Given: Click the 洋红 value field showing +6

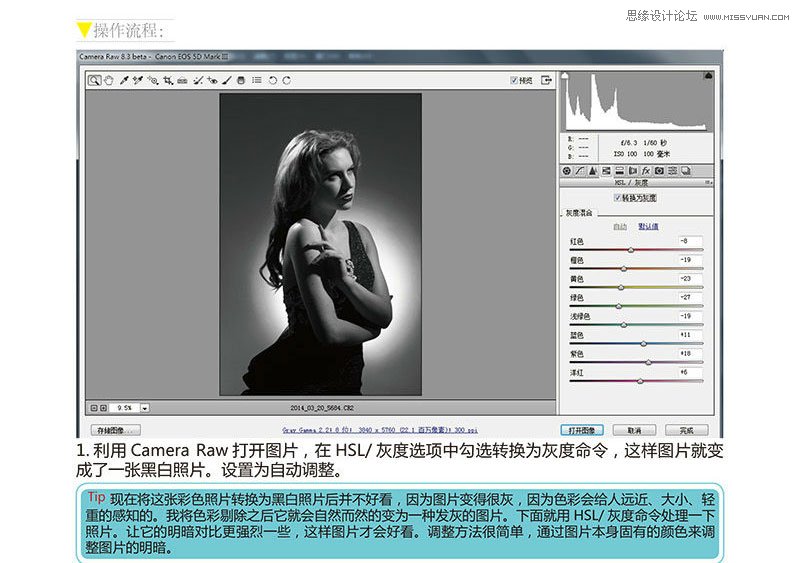Looking at the screenshot, I should point(690,372).
